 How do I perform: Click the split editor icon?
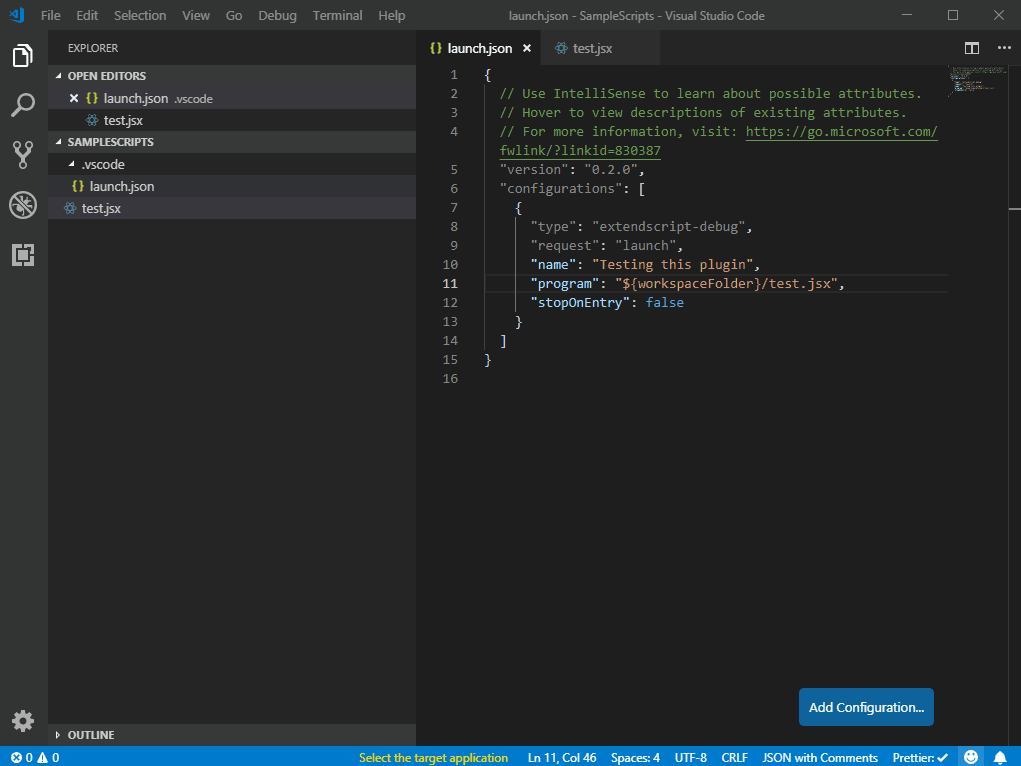click(972, 48)
